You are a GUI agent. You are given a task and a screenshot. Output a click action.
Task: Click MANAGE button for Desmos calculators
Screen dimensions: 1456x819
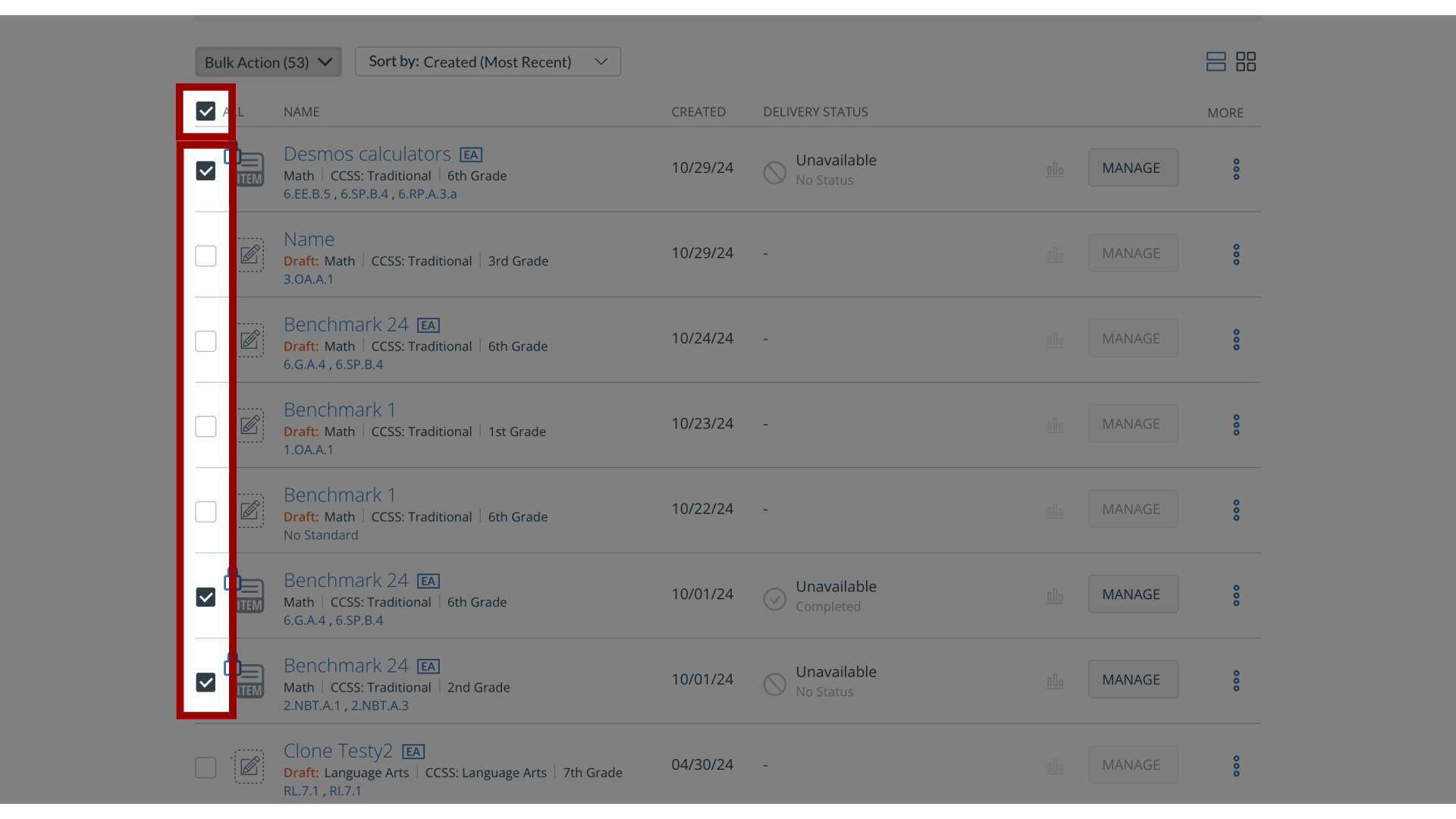coord(1131,168)
